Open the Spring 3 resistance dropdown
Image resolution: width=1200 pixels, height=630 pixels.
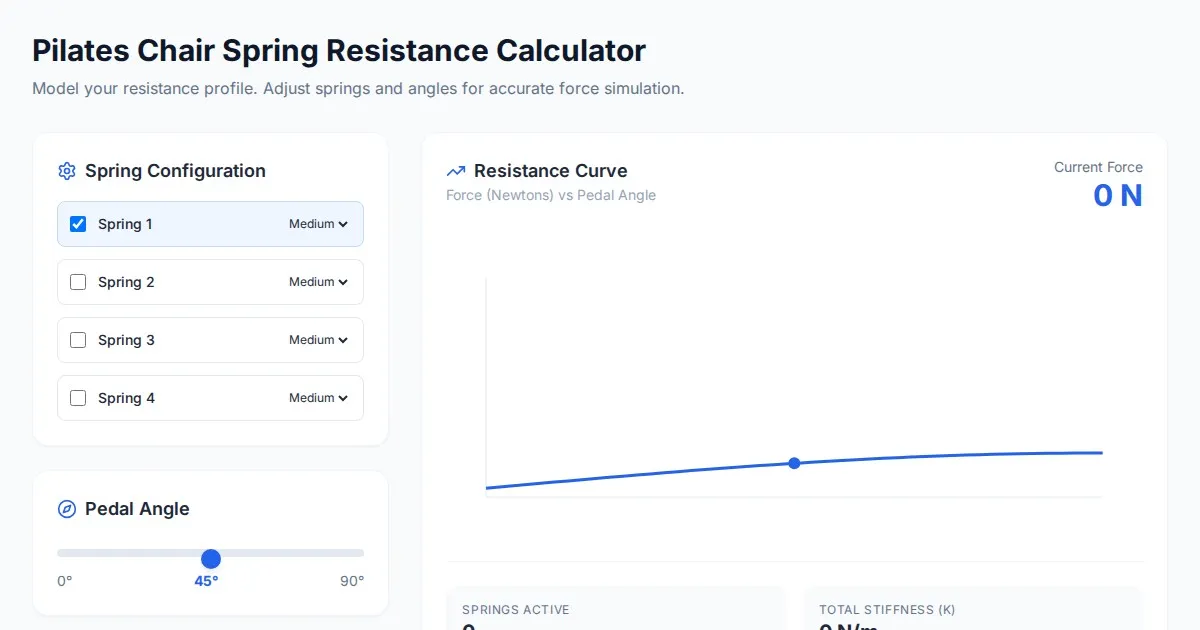[318, 340]
